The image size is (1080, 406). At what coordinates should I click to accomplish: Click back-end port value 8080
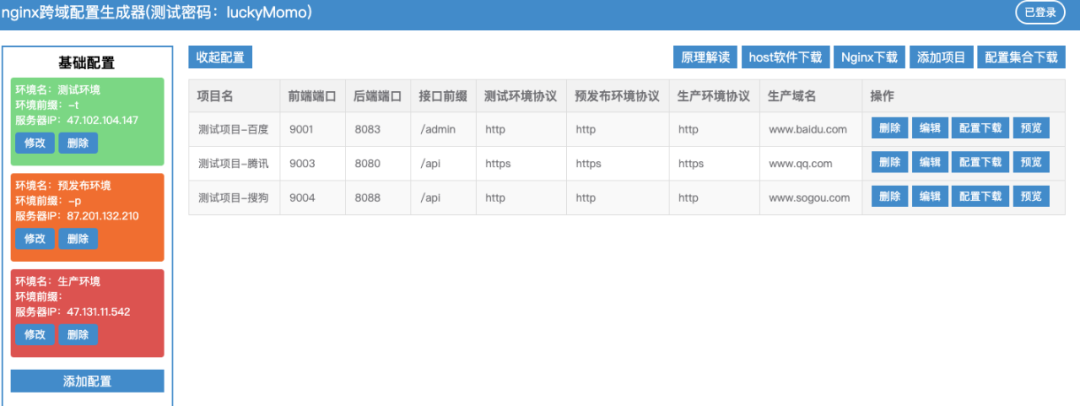click(367, 163)
